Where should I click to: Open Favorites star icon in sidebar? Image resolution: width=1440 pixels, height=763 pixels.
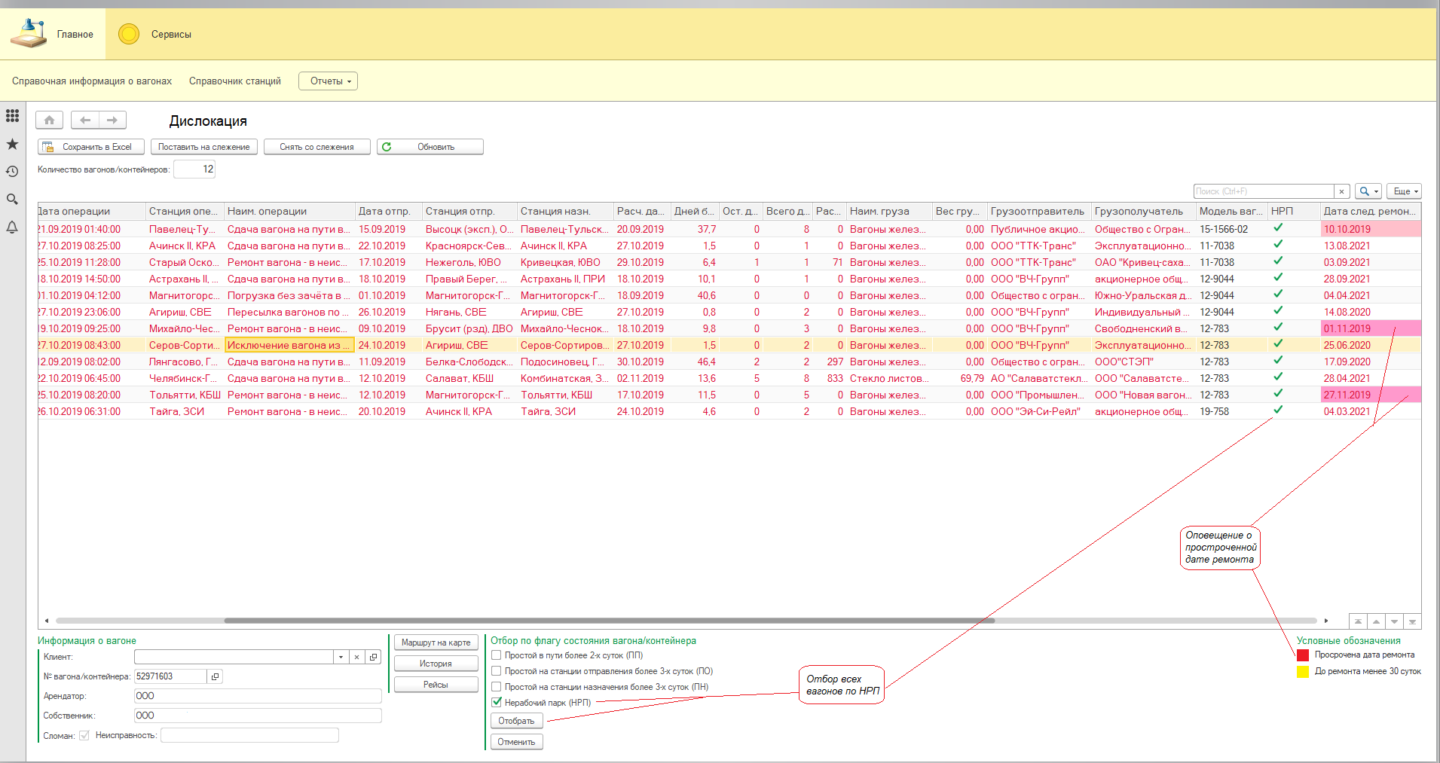pos(12,144)
